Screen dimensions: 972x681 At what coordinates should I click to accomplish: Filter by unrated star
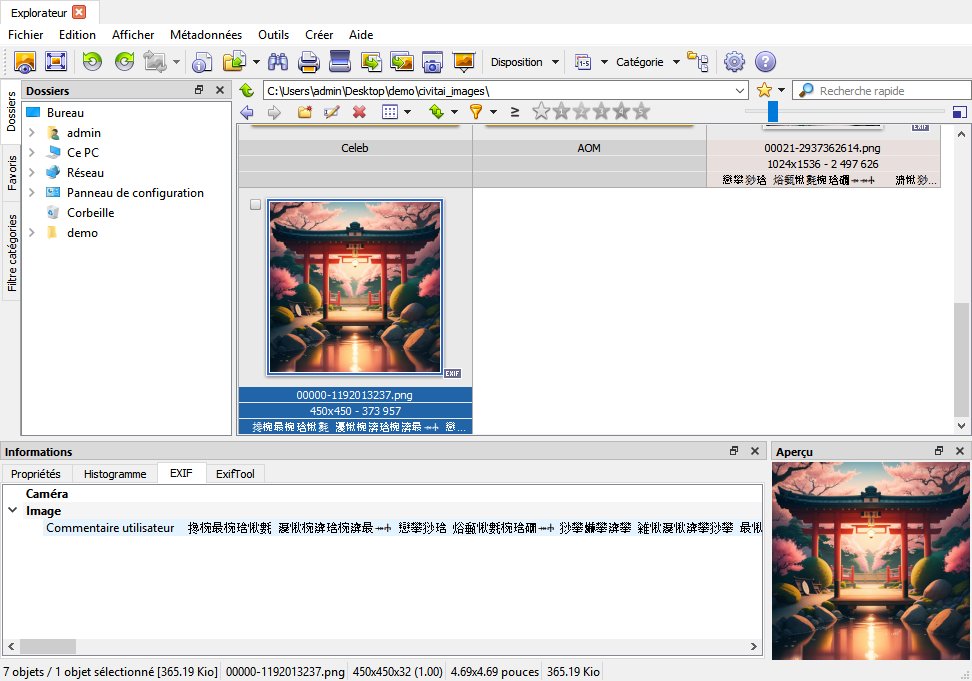[x=541, y=112]
